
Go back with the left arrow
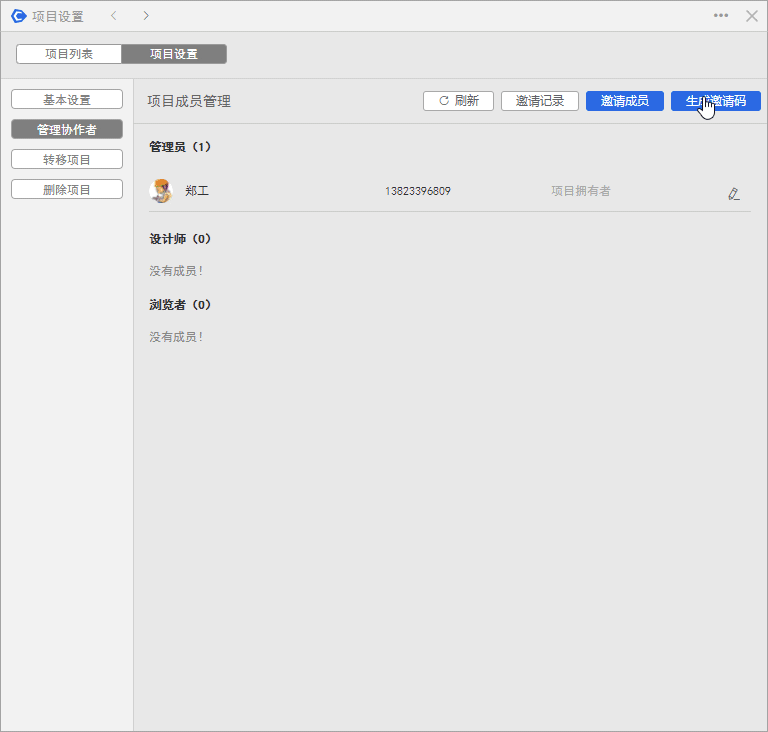coord(114,16)
